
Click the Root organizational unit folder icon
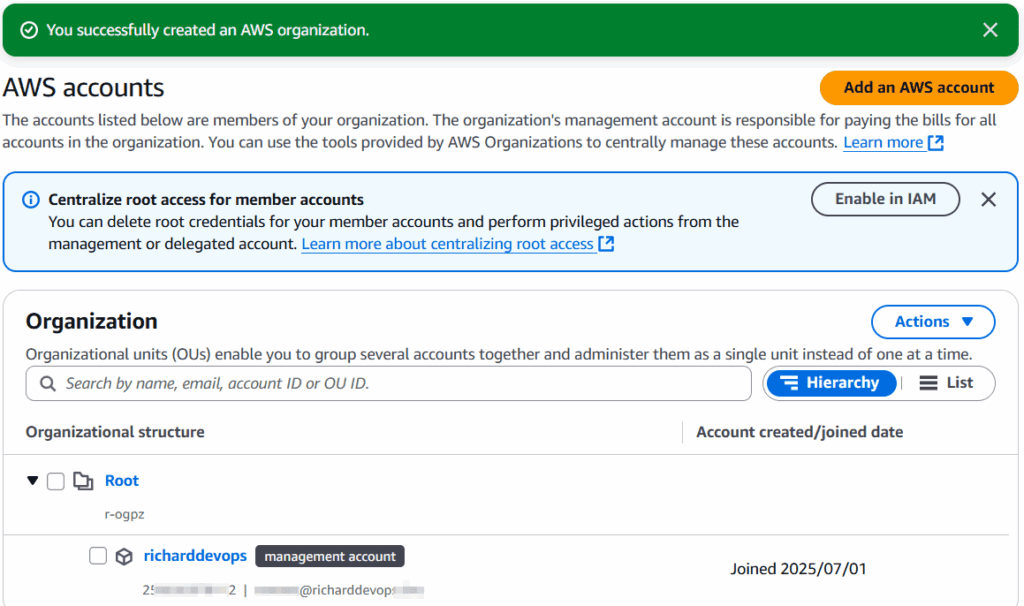pos(83,481)
